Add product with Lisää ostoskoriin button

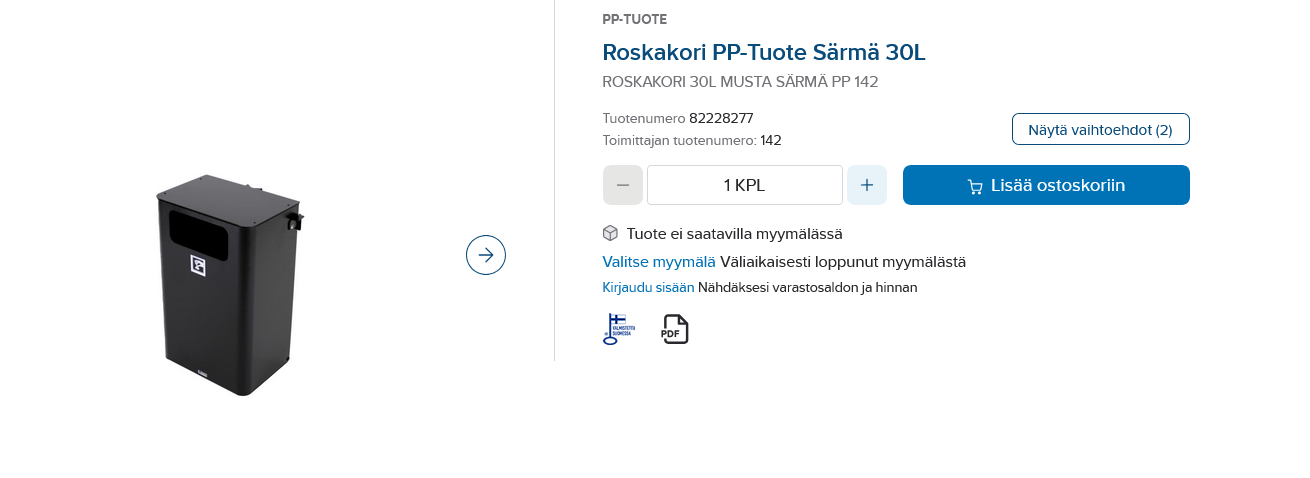tap(1046, 185)
